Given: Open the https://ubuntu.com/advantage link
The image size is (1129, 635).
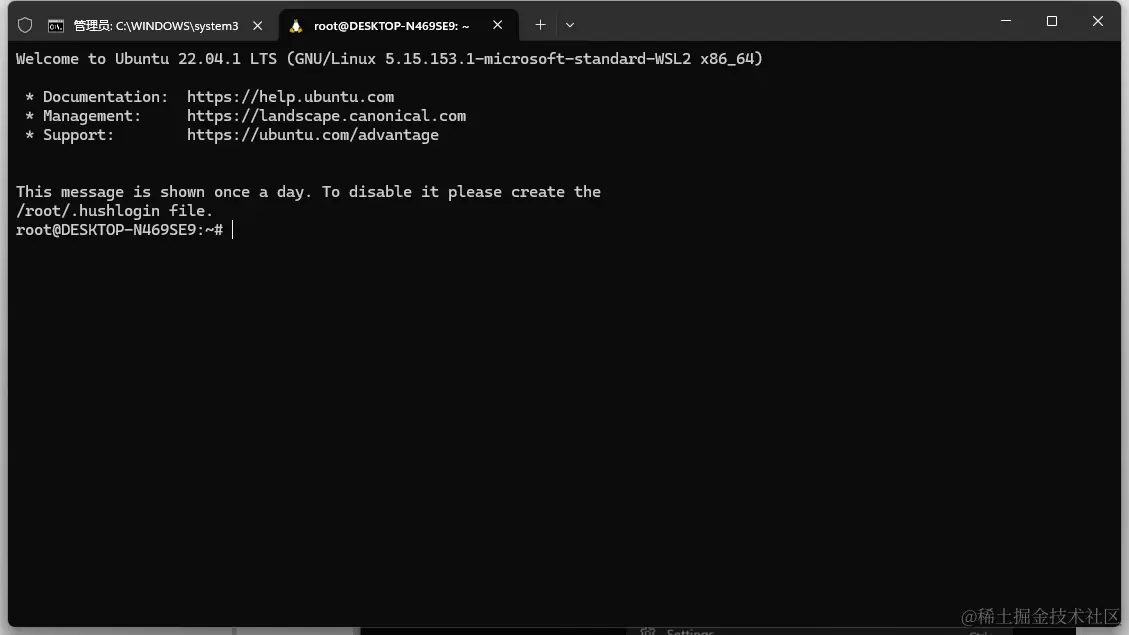Looking at the screenshot, I should pos(312,135).
